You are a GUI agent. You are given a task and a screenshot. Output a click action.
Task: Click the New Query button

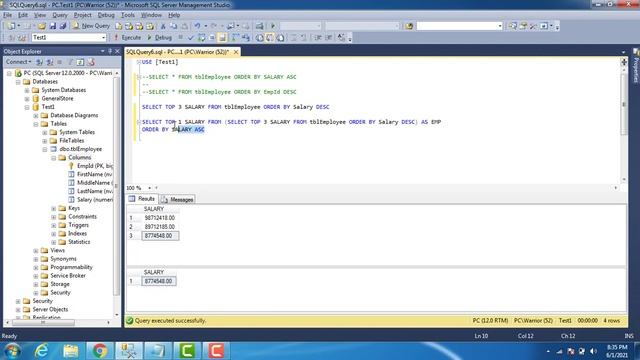(x=91, y=26)
